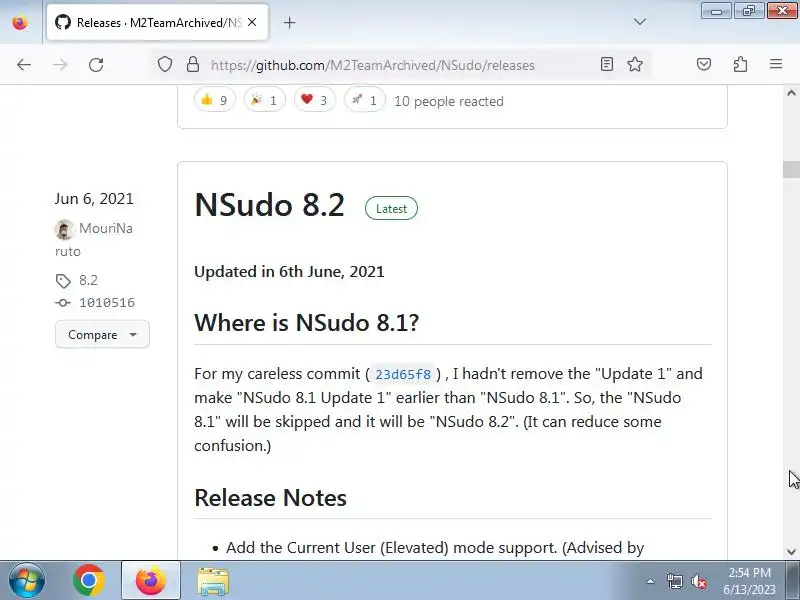The height and width of the screenshot is (600, 800).
Task: Click Updated in 6th June, 2021 text
Action: [289, 271]
